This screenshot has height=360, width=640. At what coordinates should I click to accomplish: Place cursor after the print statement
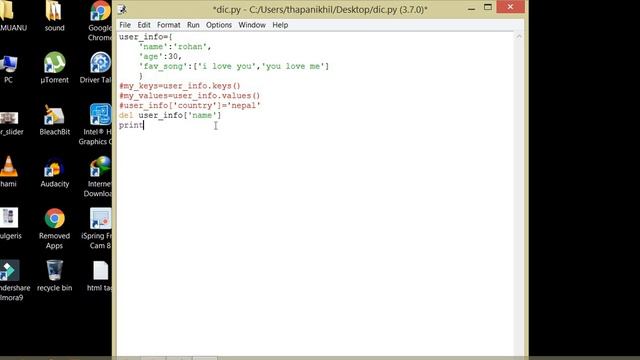click(144, 125)
